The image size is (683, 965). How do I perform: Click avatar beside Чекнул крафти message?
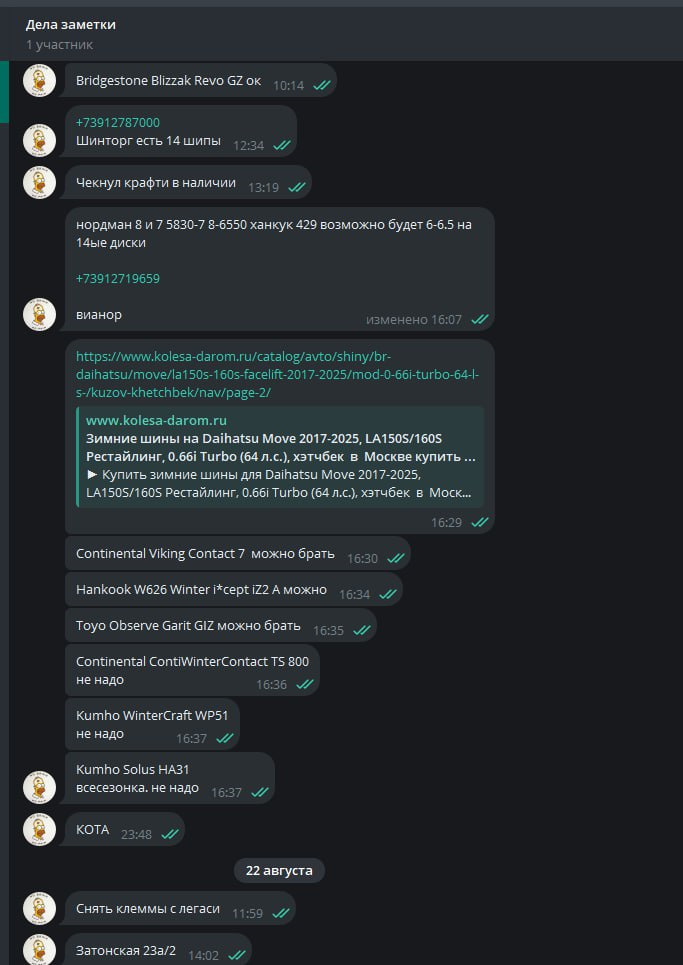pos(39,183)
